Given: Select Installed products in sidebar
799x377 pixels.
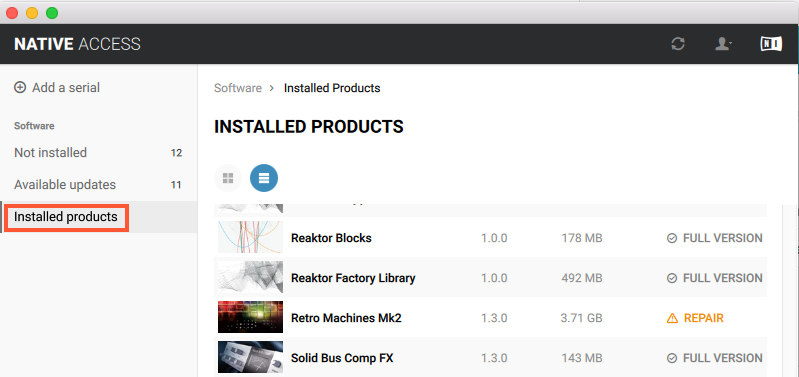Looking at the screenshot, I should (66, 217).
